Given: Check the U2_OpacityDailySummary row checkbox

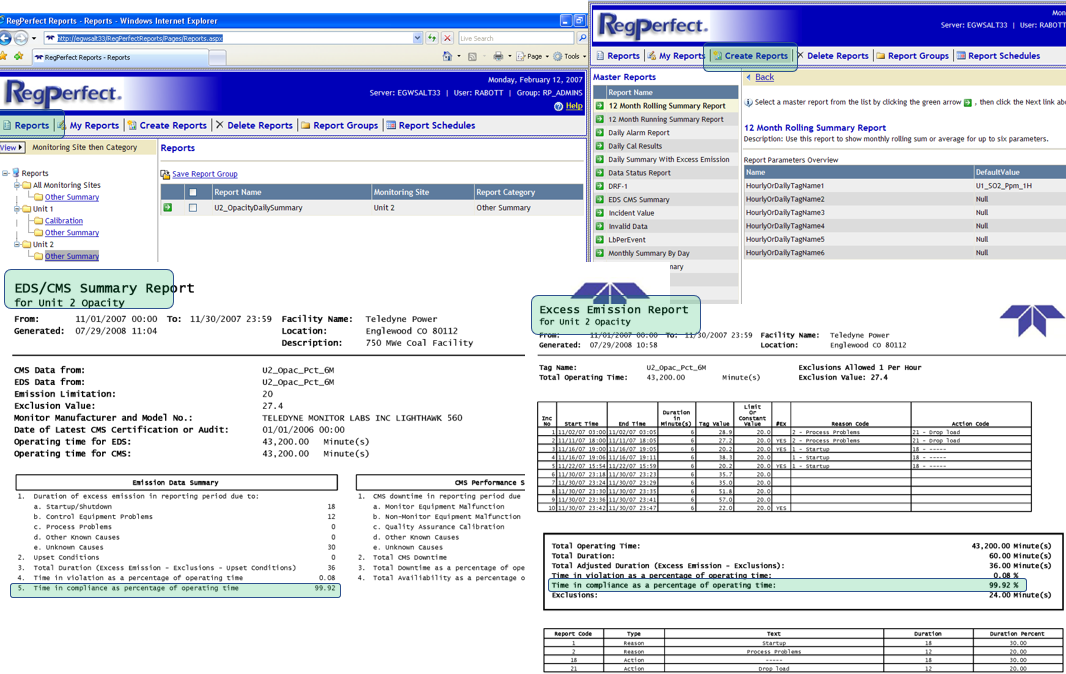Looking at the screenshot, I should point(193,208).
